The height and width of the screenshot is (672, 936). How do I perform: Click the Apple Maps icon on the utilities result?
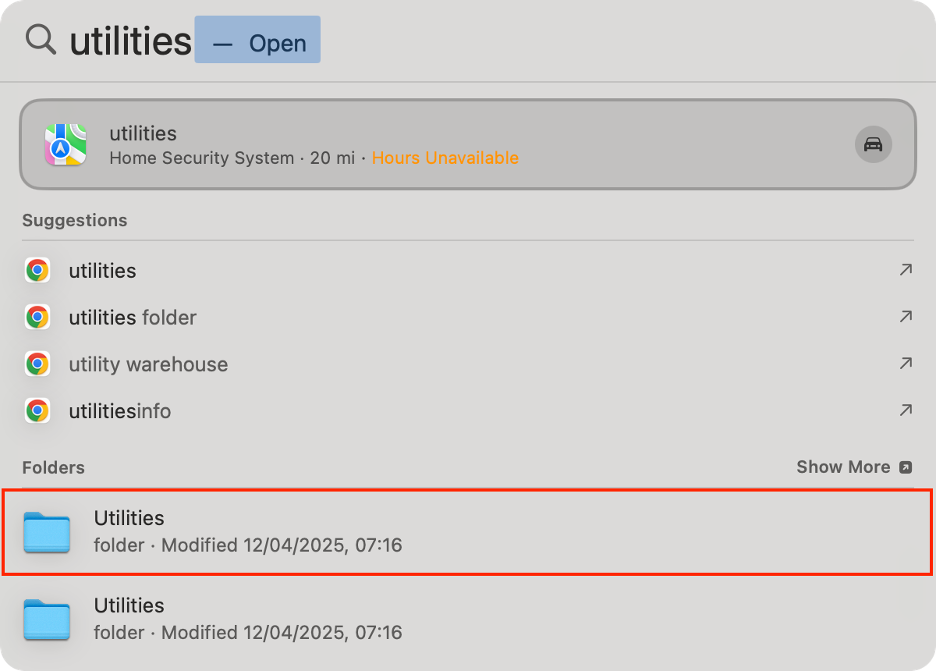click(x=65, y=144)
